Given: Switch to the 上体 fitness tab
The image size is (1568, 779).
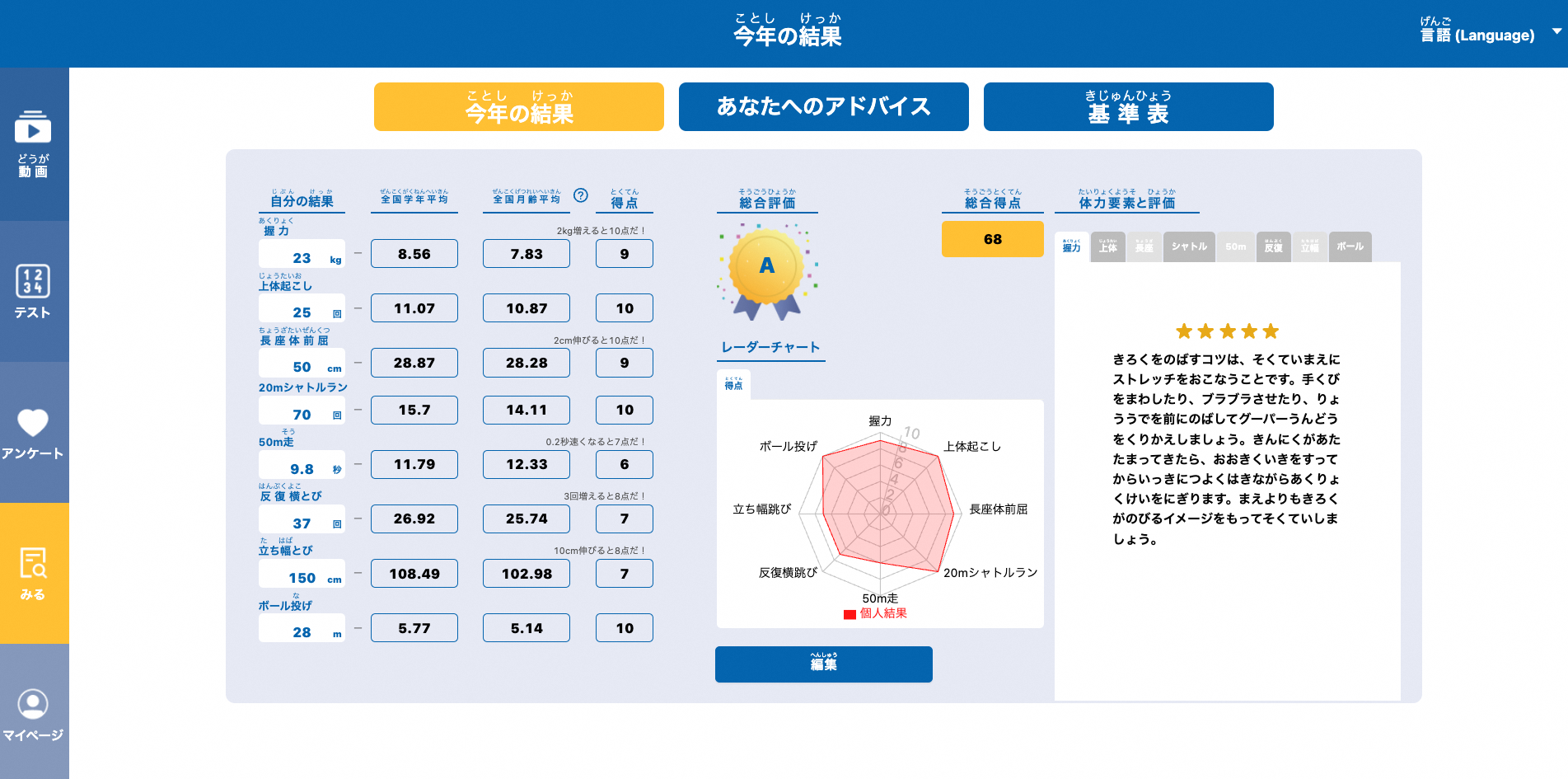Looking at the screenshot, I should point(1108,246).
